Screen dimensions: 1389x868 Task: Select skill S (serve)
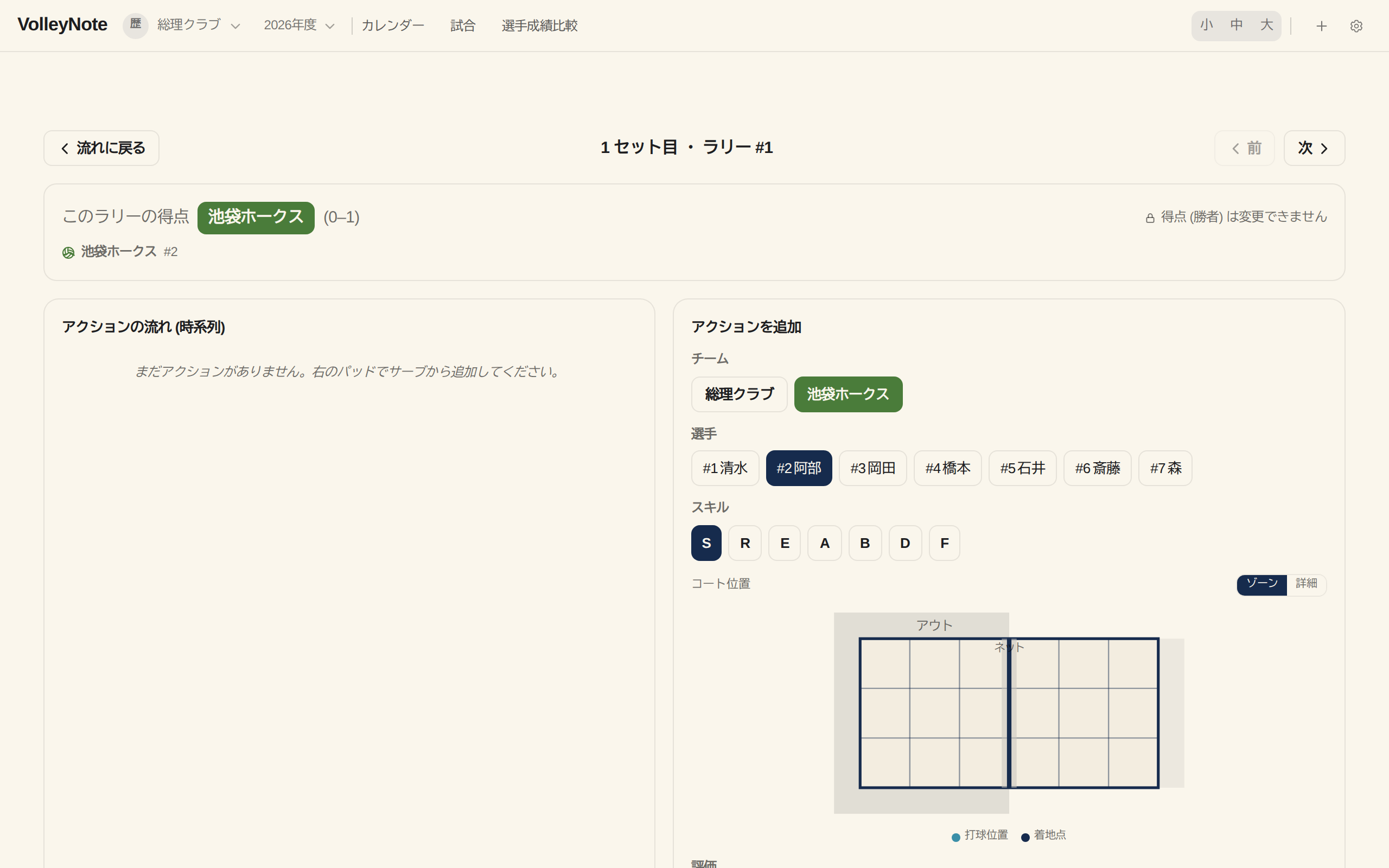click(706, 542)
